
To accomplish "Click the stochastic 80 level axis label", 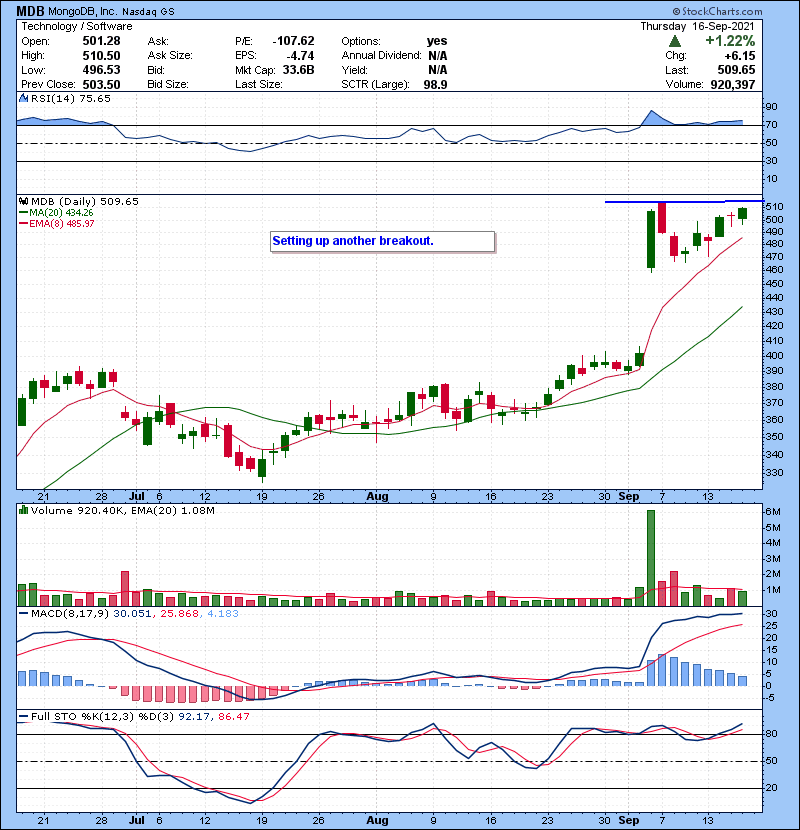I will tap(771, 734).
